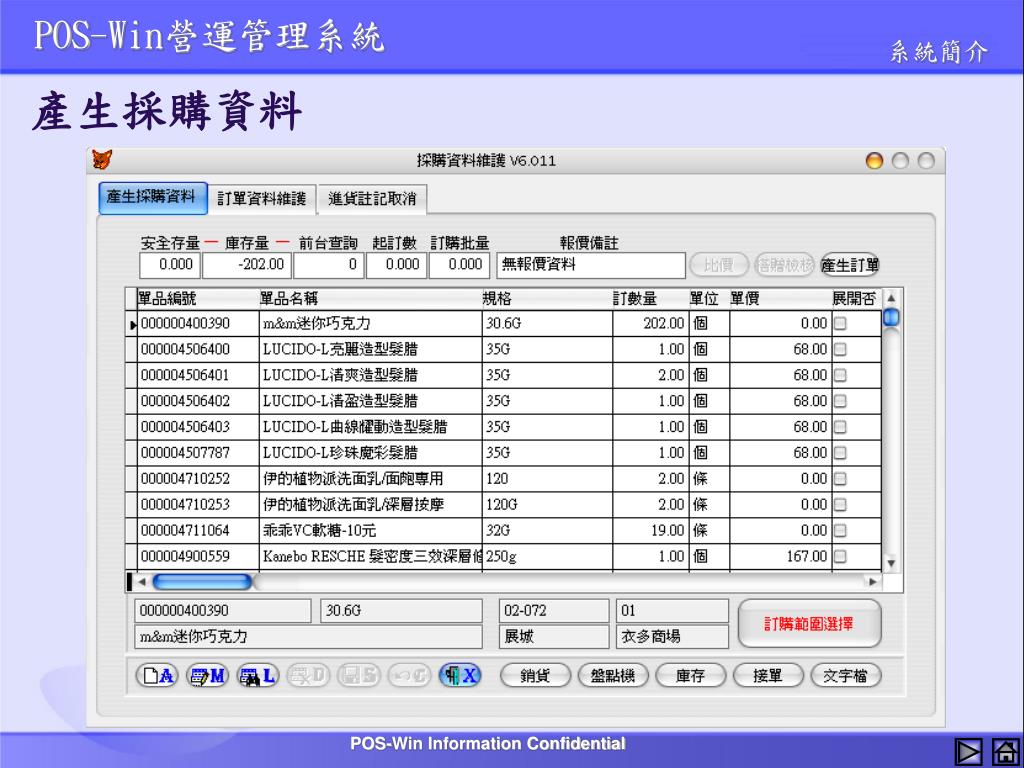Tick 展開否 checkbox for LUCIDO-L珍珠魔彩髮腊
The image size is (1024, 768).
coord(840,453)
